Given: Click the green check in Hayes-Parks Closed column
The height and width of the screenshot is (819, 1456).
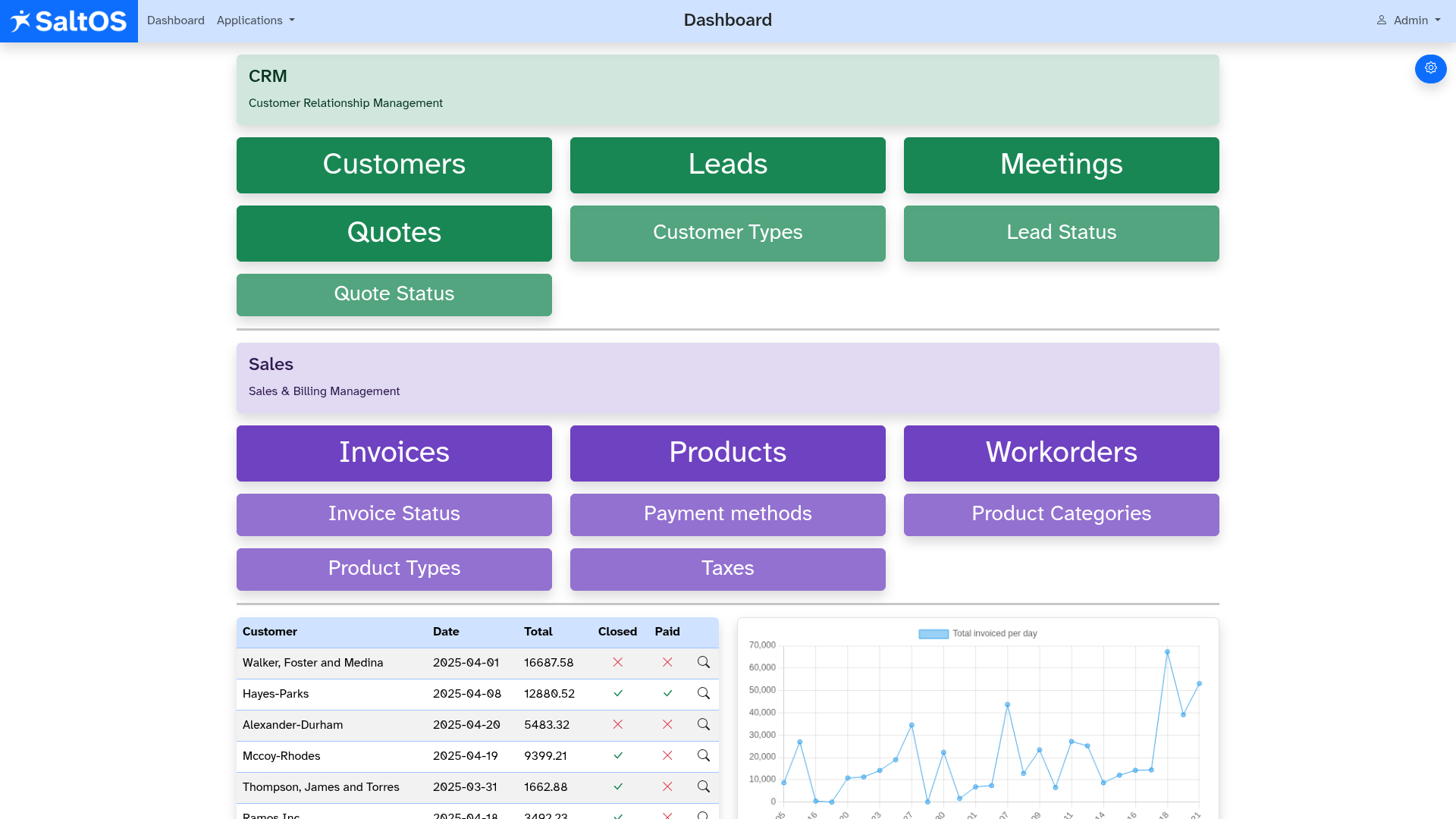Looking at the screenshot, I should [x=618, y=693].
